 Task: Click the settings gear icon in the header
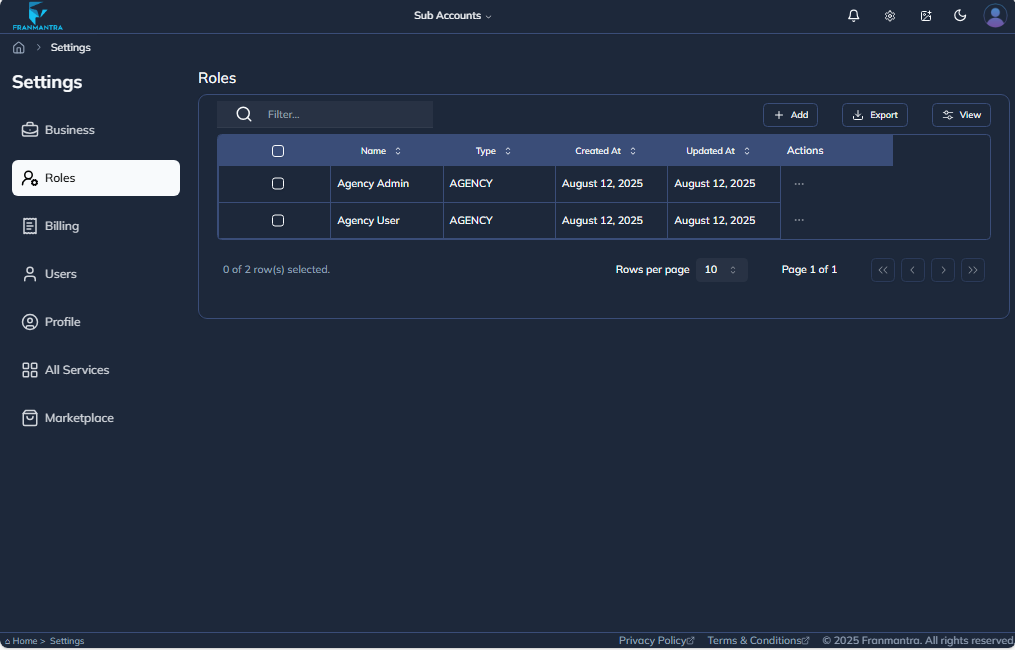889,15
